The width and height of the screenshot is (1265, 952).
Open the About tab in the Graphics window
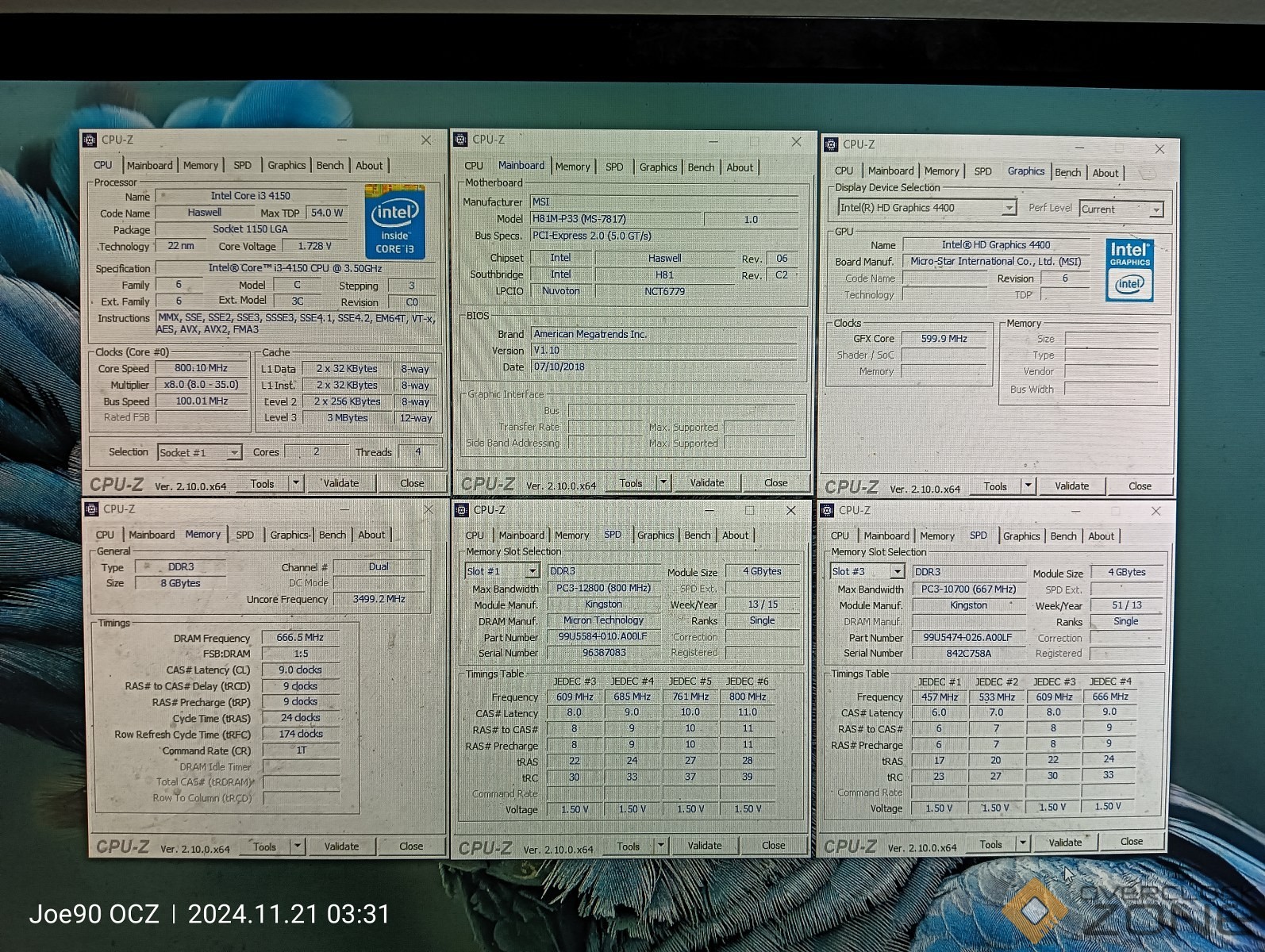(1105, 173)
